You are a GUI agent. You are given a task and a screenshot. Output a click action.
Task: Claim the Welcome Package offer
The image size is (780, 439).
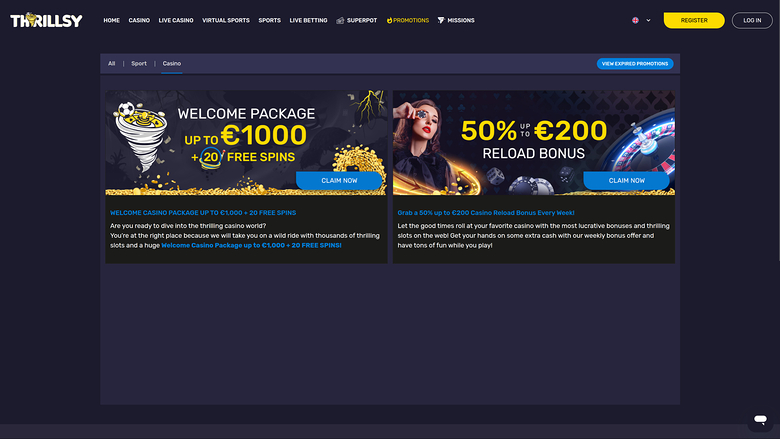pos(339,180)
